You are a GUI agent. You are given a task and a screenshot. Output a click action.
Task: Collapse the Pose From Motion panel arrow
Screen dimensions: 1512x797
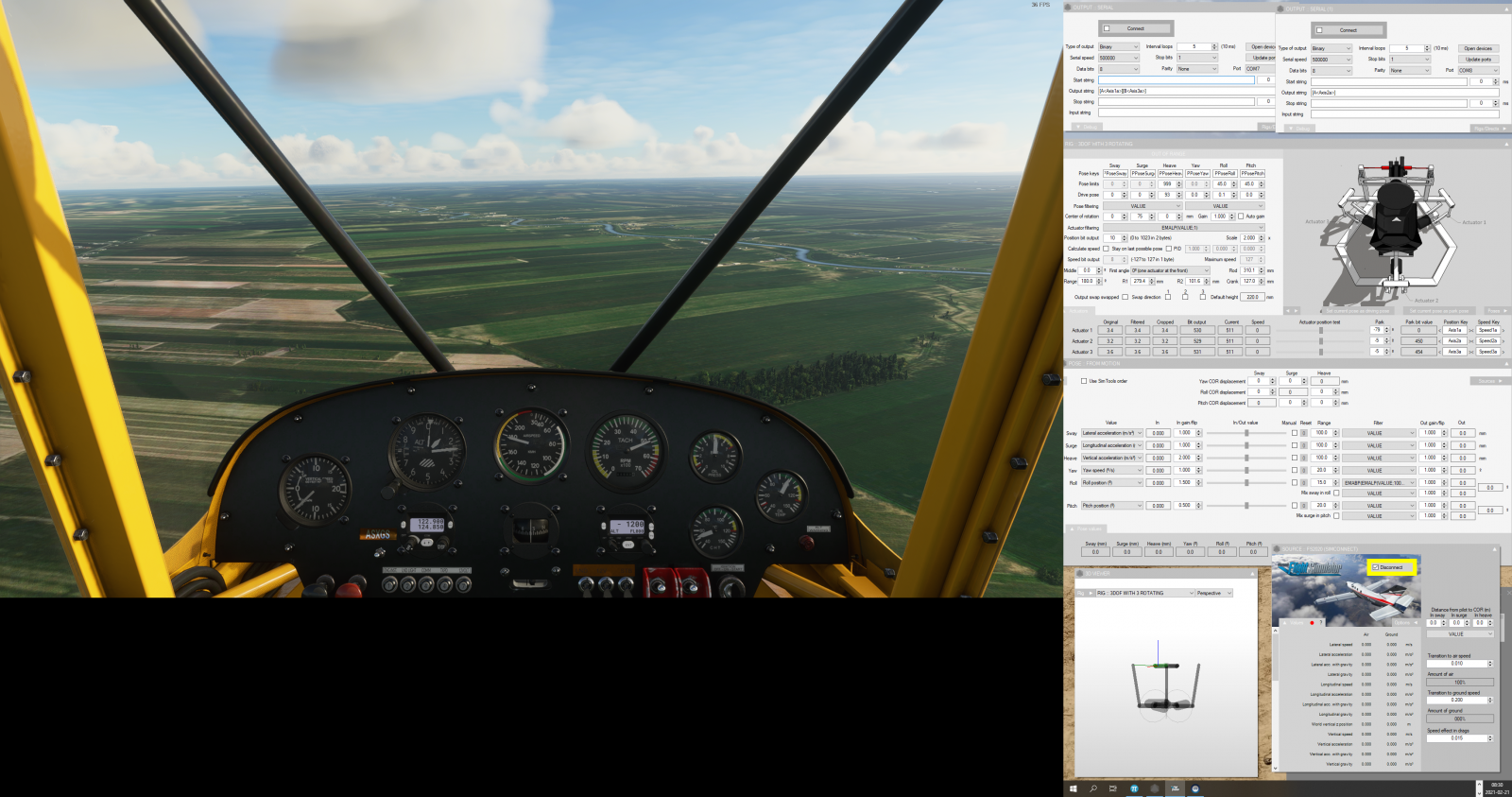coord(1505,363)
